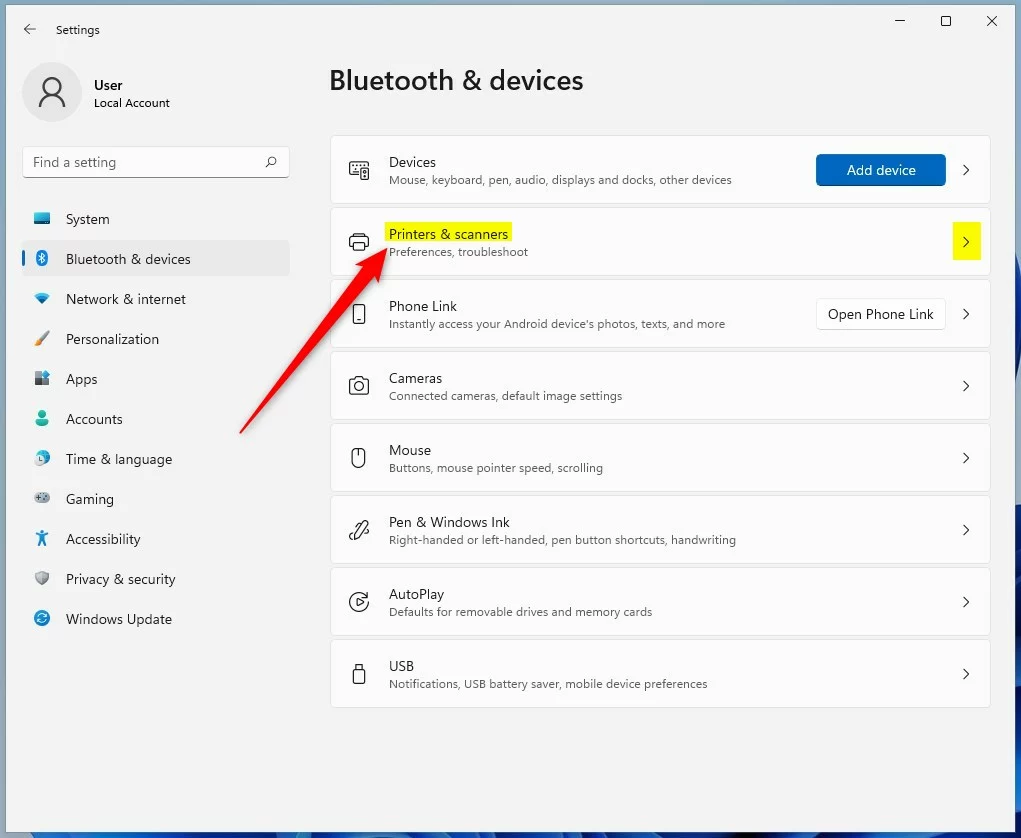Click the pen icon for Pen & Windows Ink
This screenshot has width=1021, height=838.
(359, 529)
